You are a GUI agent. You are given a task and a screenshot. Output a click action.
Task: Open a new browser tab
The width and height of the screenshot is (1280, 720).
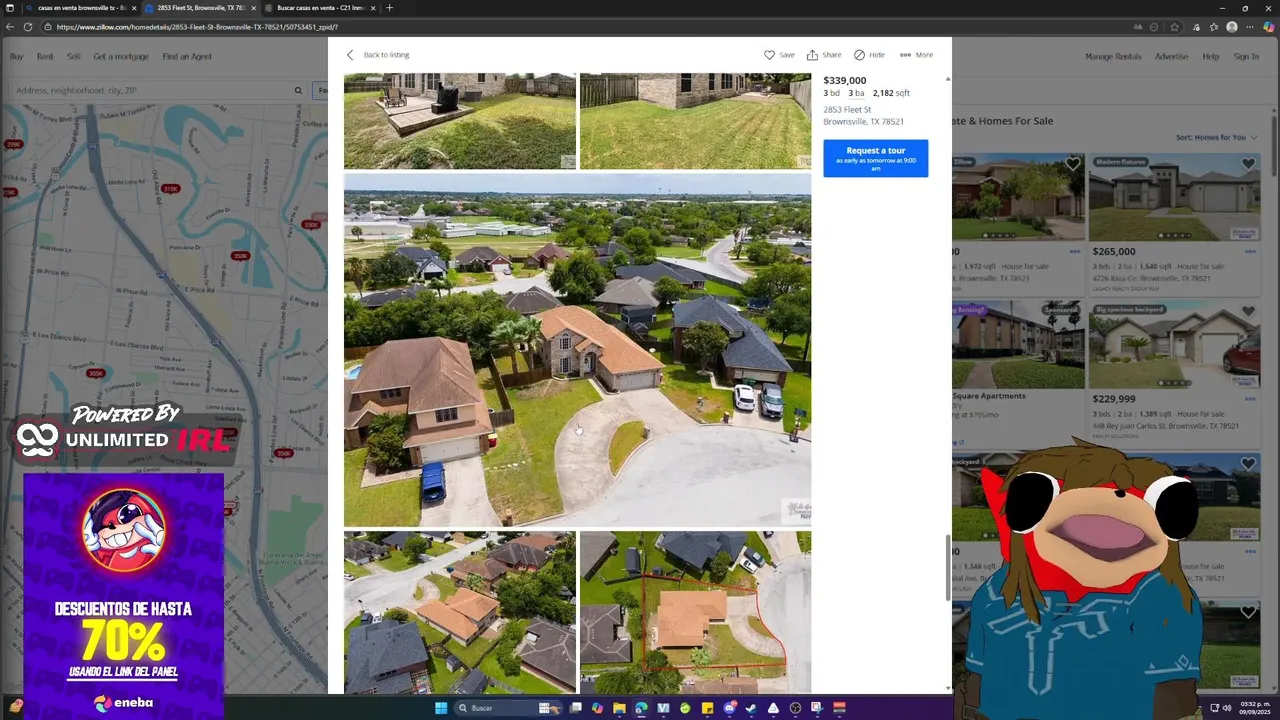389,8
